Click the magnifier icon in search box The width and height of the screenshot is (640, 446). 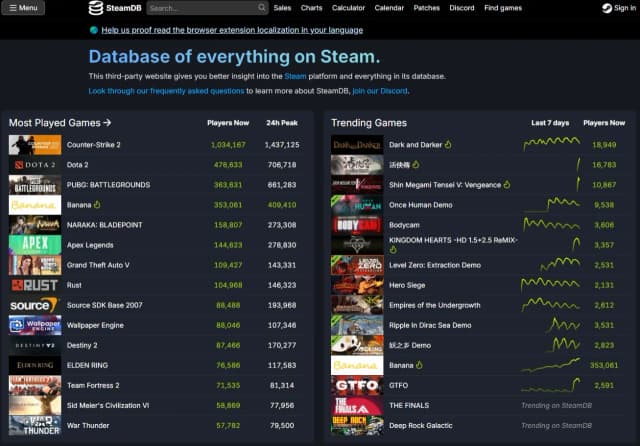261,8
